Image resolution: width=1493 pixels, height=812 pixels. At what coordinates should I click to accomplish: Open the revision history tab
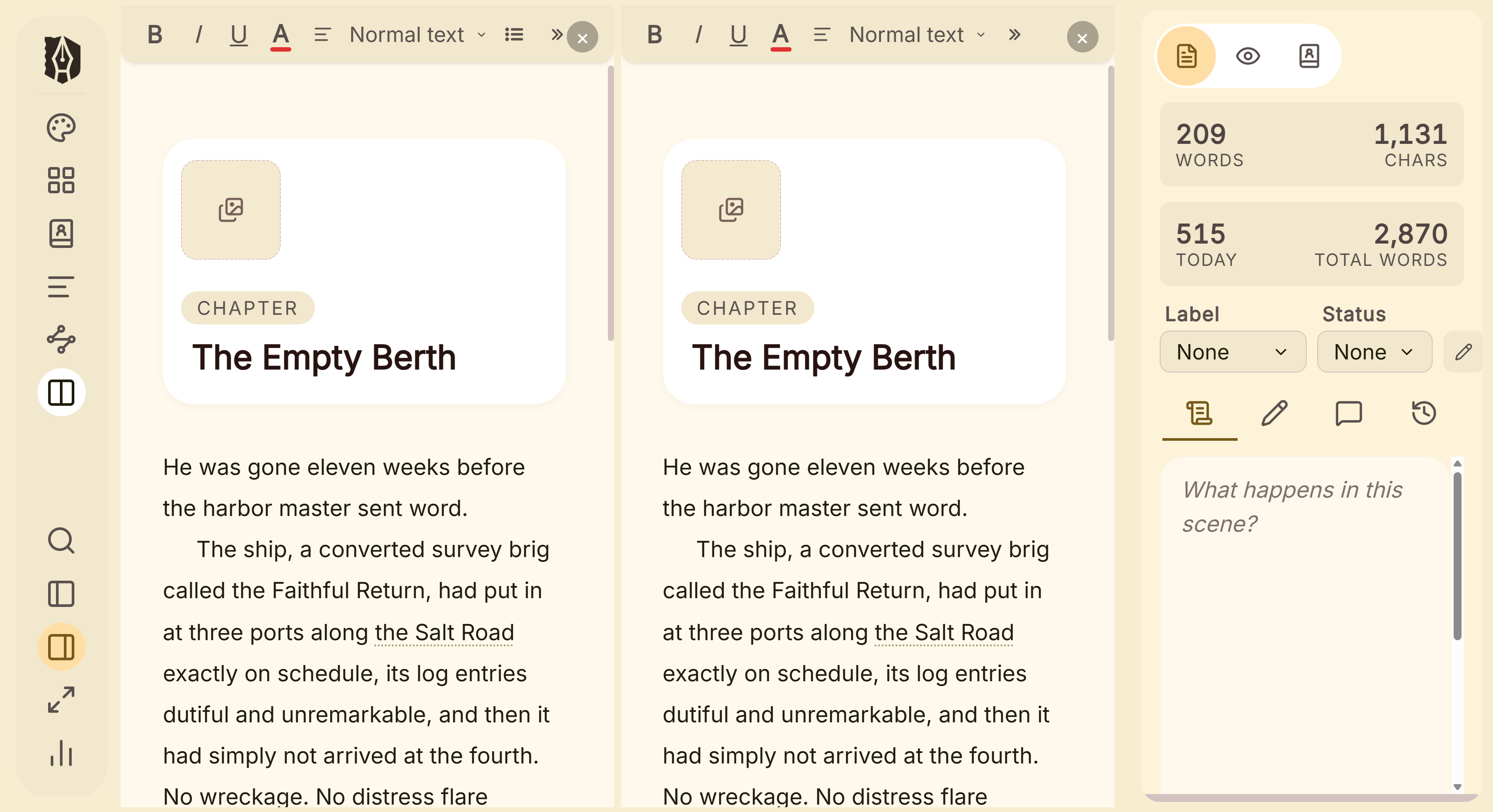[1423, 414]
